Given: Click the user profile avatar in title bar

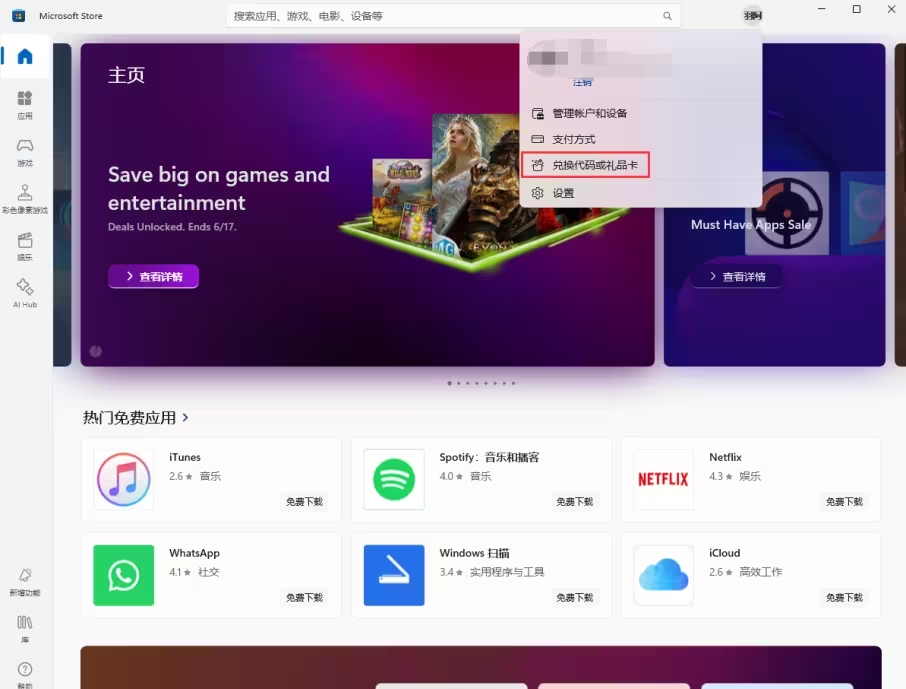Looking at the screenshot, I should pos(752,16).
